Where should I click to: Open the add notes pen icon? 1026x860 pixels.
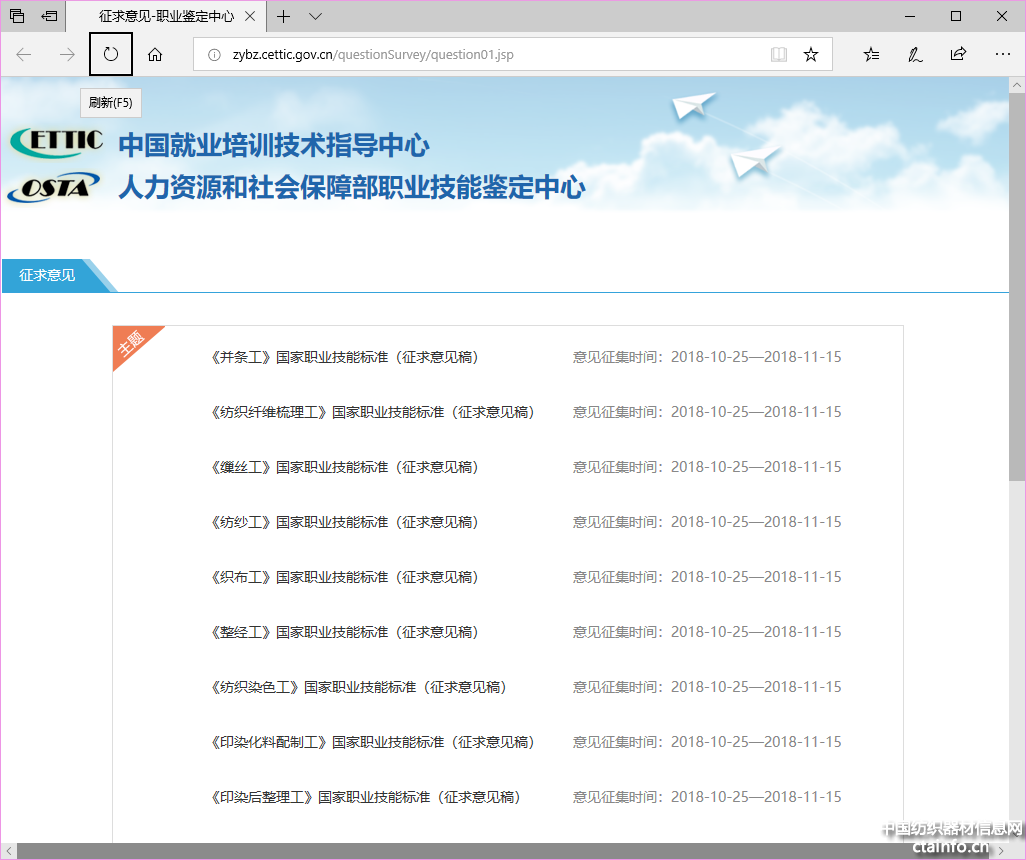[915, 54]
